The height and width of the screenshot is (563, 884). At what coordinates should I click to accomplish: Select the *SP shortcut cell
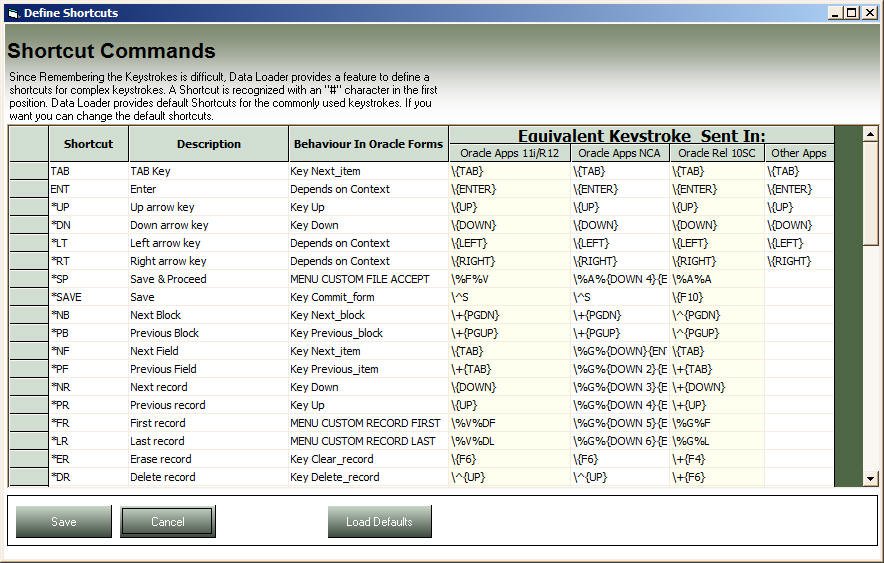pyautogui.click(x=89, y=280)
